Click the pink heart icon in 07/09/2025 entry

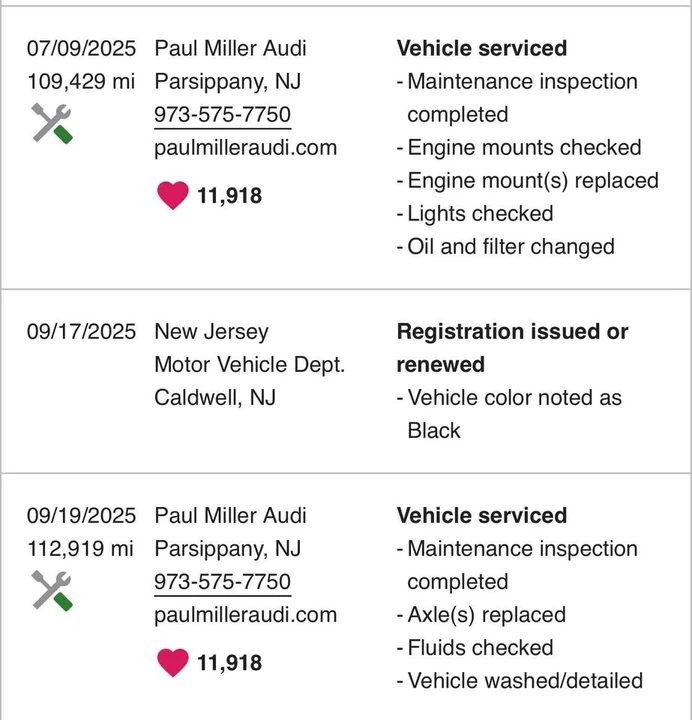pyautogui.click(x=173, y=195)
